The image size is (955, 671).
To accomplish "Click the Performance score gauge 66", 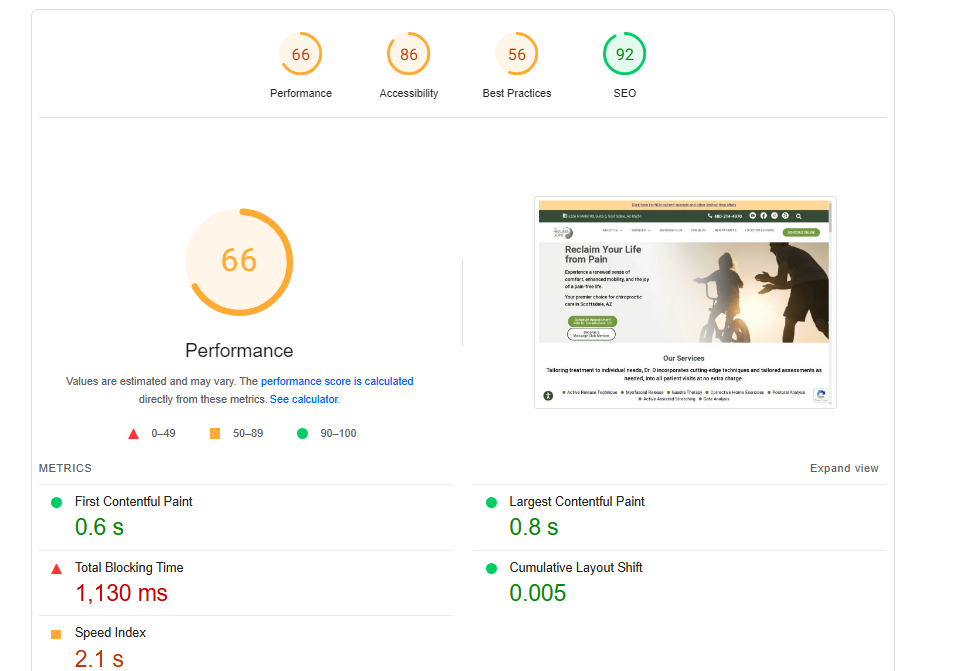I will [301, 55].
